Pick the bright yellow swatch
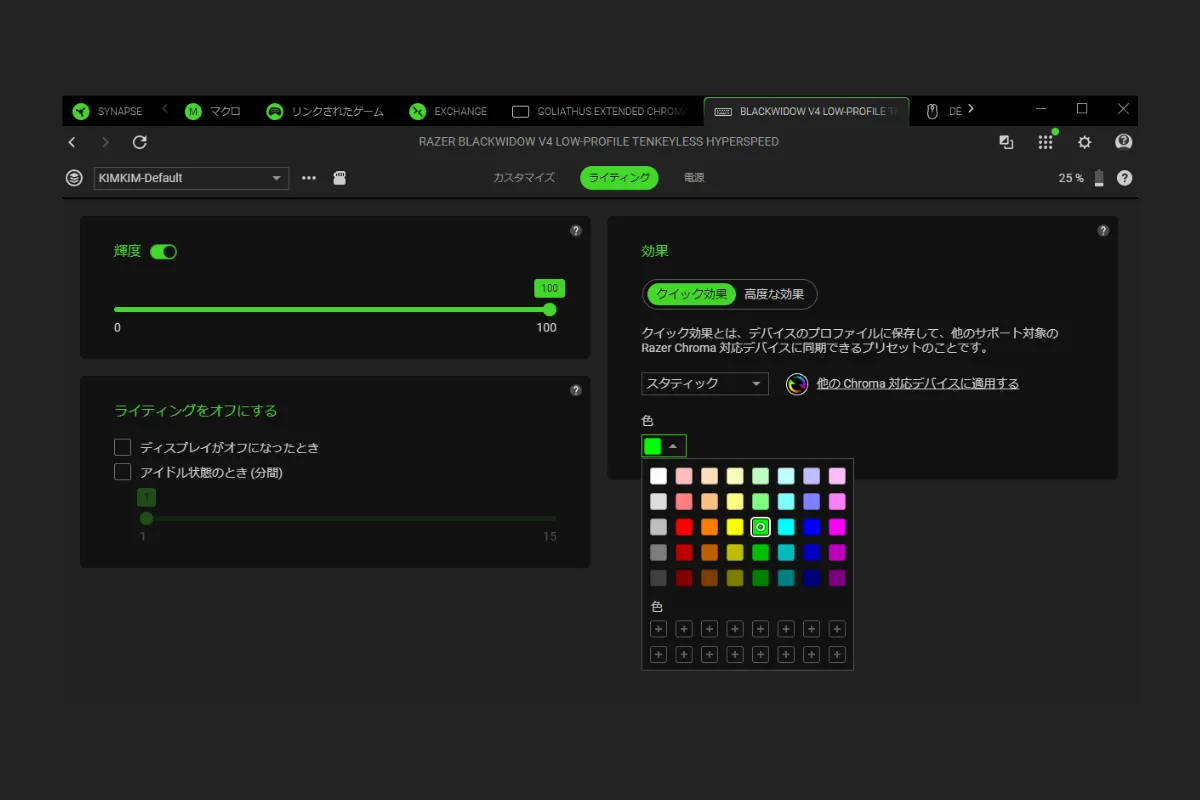Image resolution: width=1200 pixels, height=800 pixels. point(735,527)
